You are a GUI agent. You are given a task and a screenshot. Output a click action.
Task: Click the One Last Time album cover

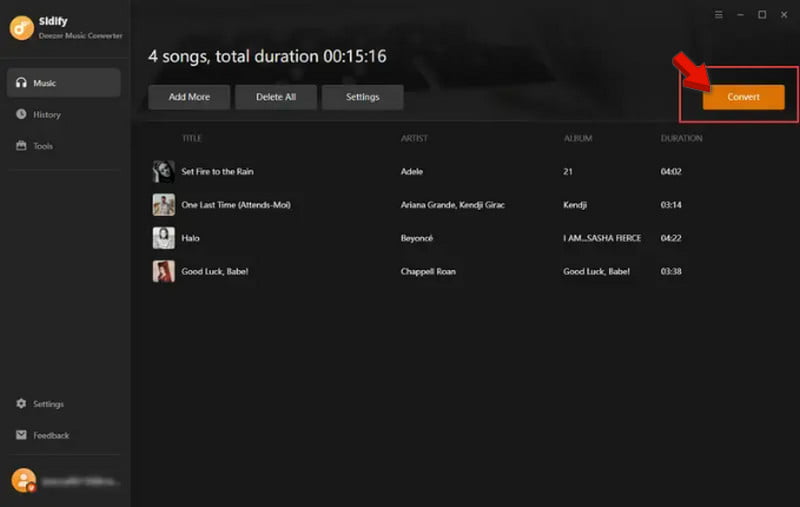click(x=164, y=205)
